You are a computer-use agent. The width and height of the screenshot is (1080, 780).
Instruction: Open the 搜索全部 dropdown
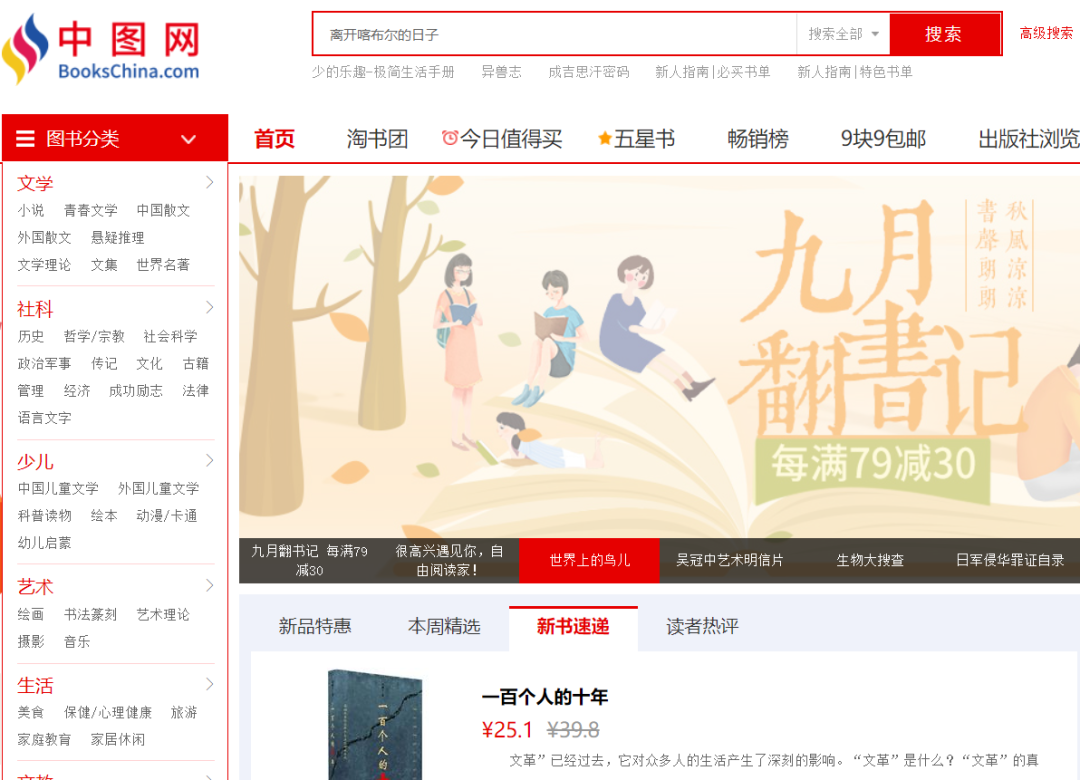[843, 34]
